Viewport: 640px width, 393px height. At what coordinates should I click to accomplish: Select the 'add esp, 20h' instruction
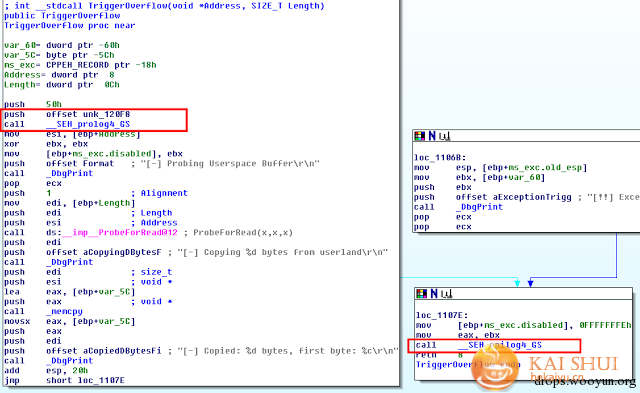pyautogui.click(x=46, y=370)
